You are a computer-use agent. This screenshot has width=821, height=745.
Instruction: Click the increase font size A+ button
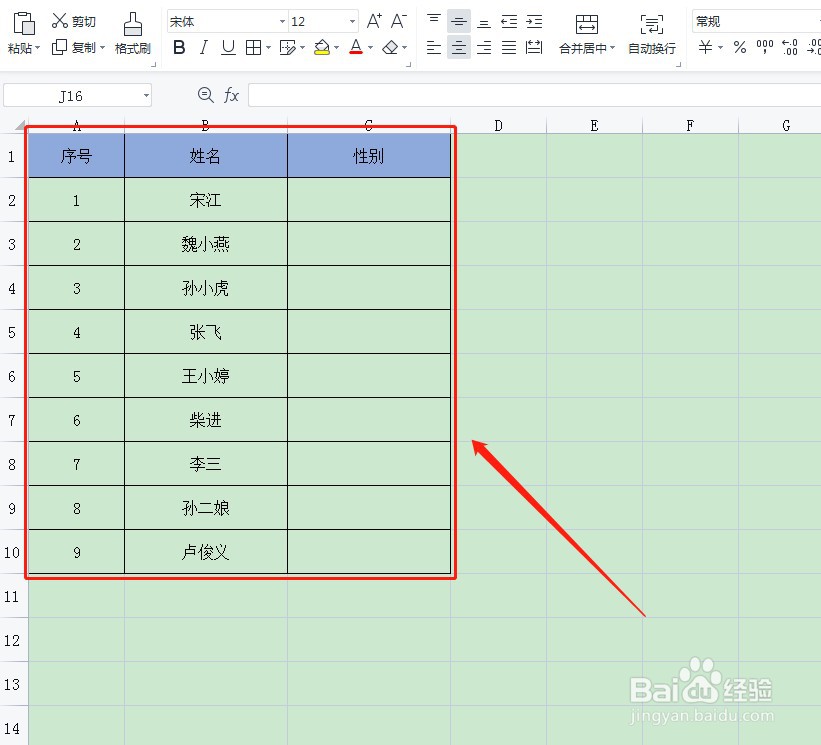coord(374,20)
